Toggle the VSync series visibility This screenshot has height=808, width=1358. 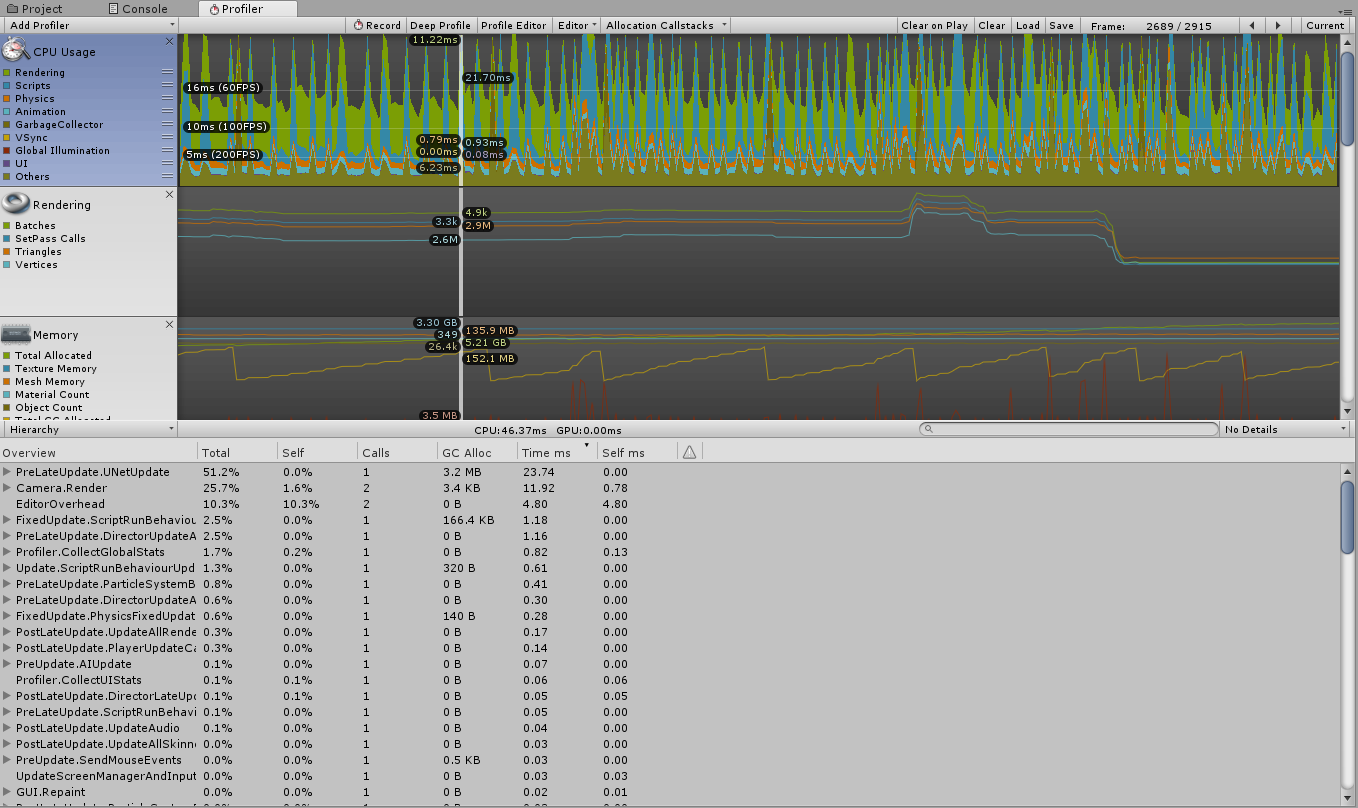7,138
